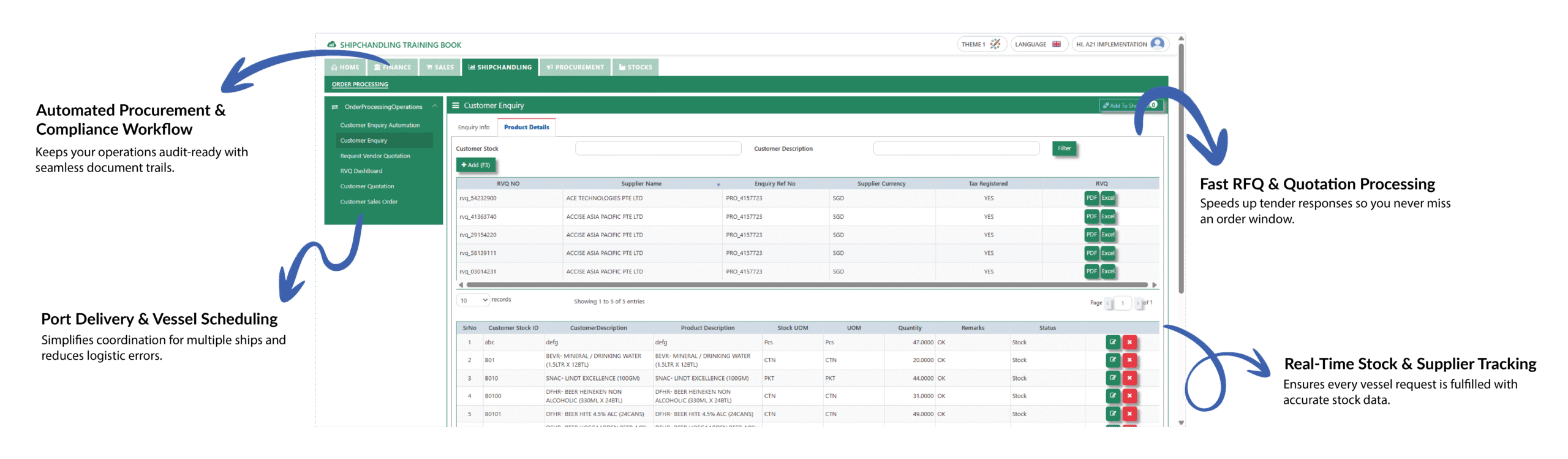The height and width of the screenshot is (459, 1568).
Task: Click the edit icon for row B010
Action: [x=1112, y=378]
